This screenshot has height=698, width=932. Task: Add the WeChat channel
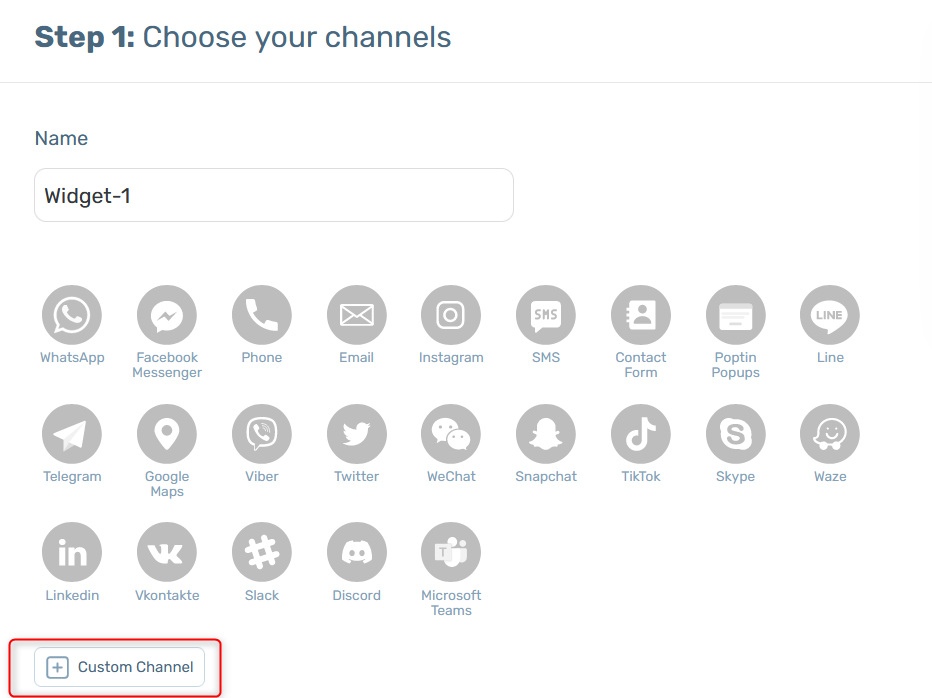pos(451,434)
